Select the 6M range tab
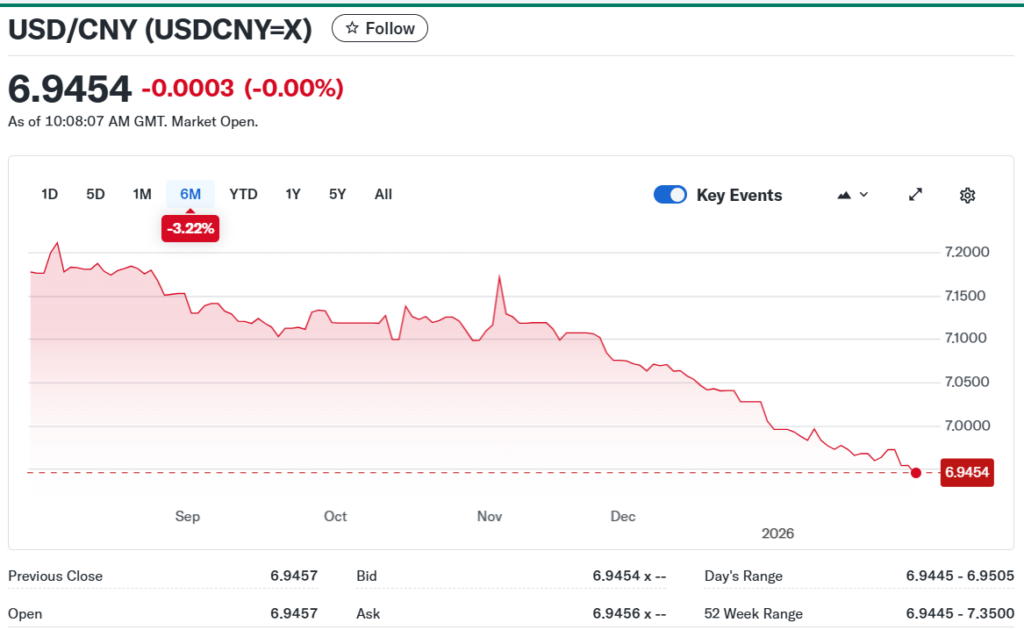The width and height of the screenshot is (1024, 630). (190, 194)
